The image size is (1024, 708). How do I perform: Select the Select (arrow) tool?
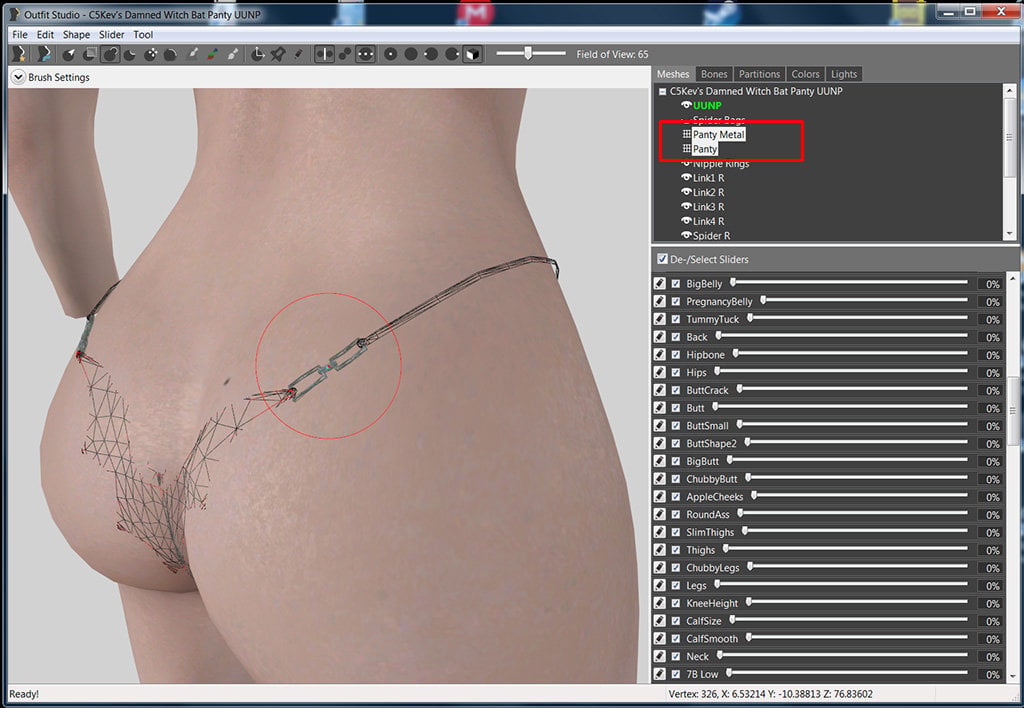point(69,54)
